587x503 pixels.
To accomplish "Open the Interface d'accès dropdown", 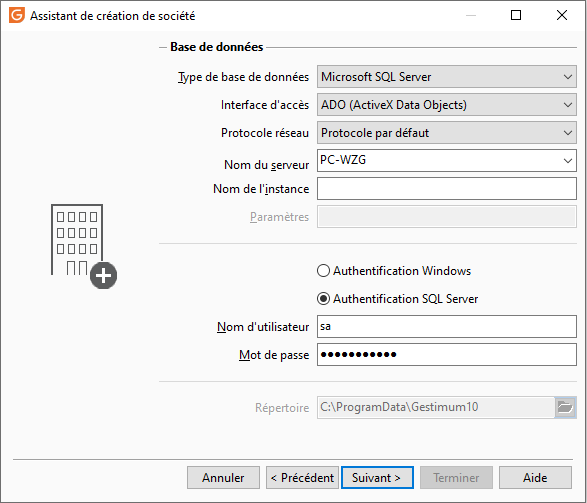I will [x=447, y=105].
